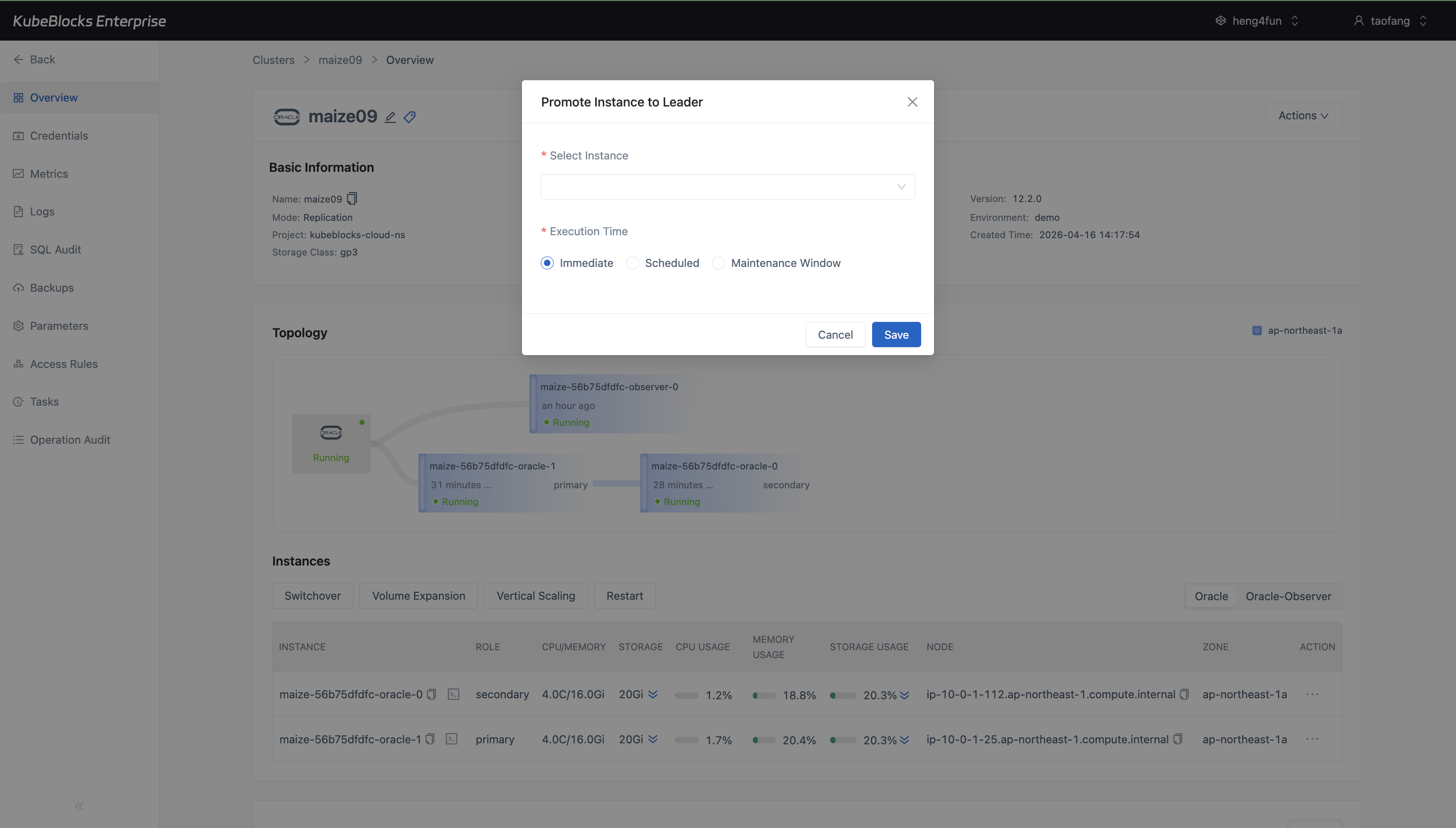Click the Parameters gear icon
This screenshot has height=828, width=1456.
(x=18, y=326)
